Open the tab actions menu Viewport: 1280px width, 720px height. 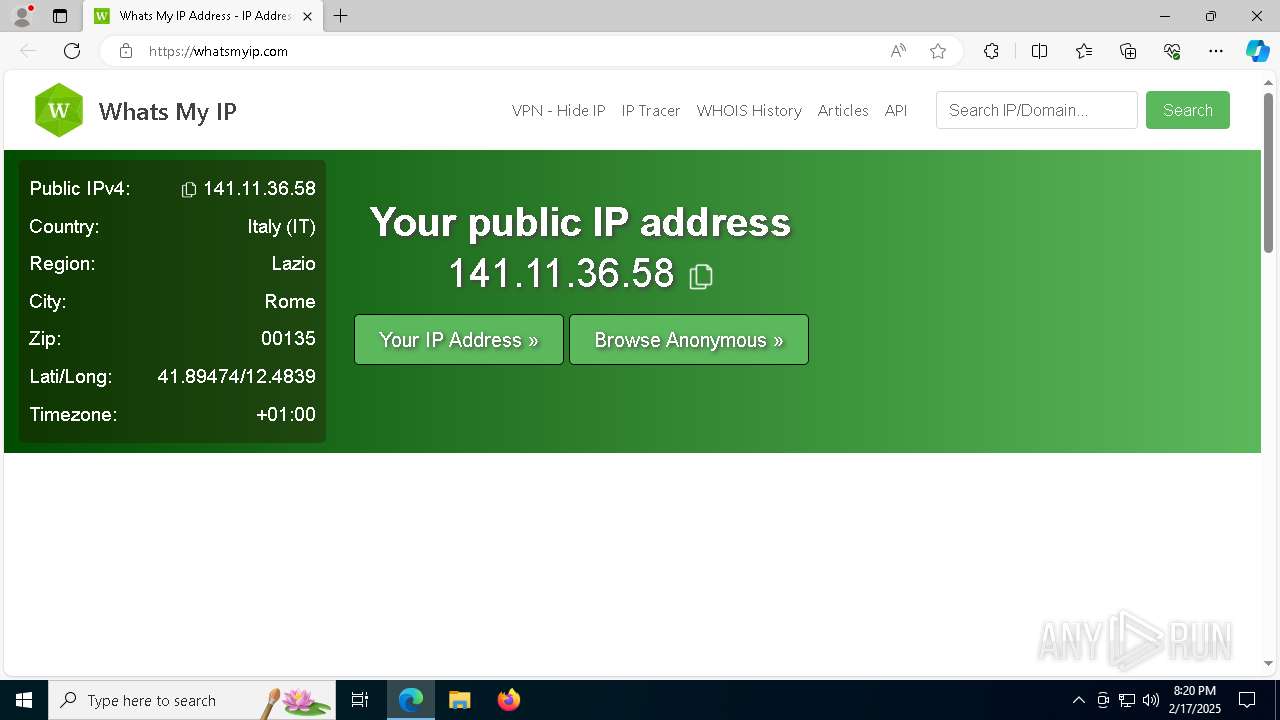(x=60, y=16)
